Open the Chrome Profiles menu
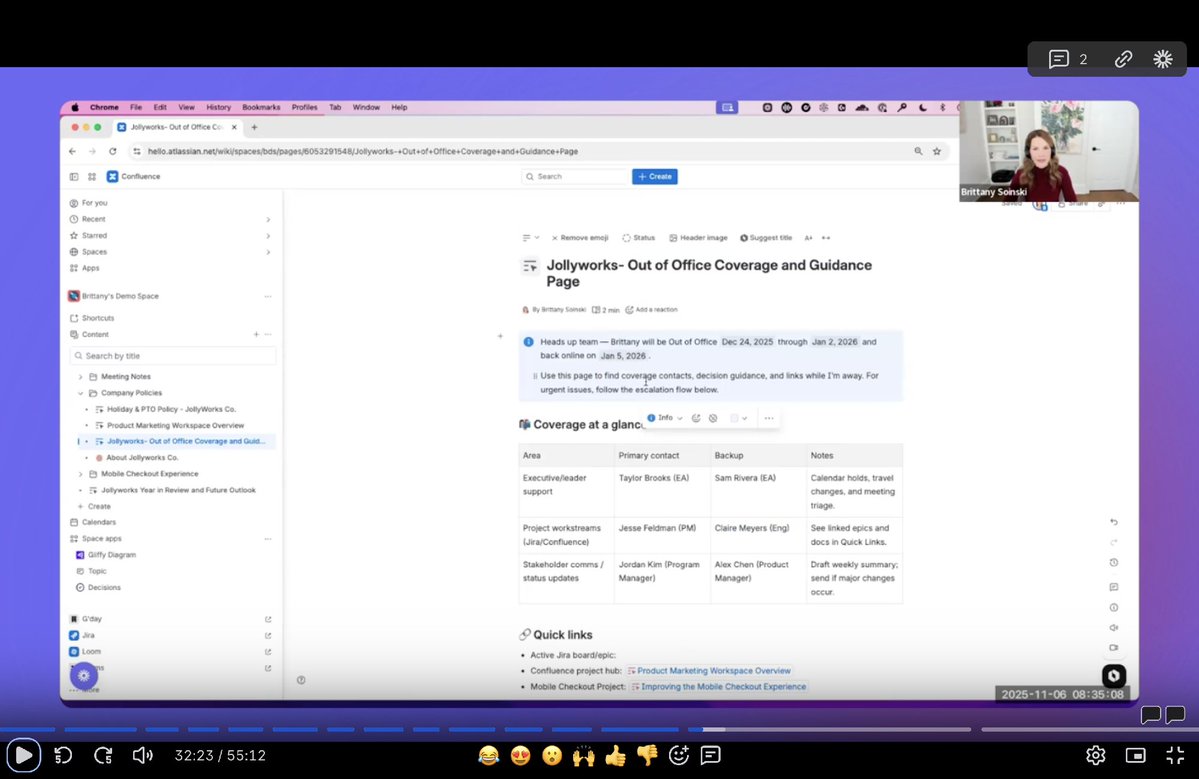Screen dimensions: 1199x779 click(304, 108)
